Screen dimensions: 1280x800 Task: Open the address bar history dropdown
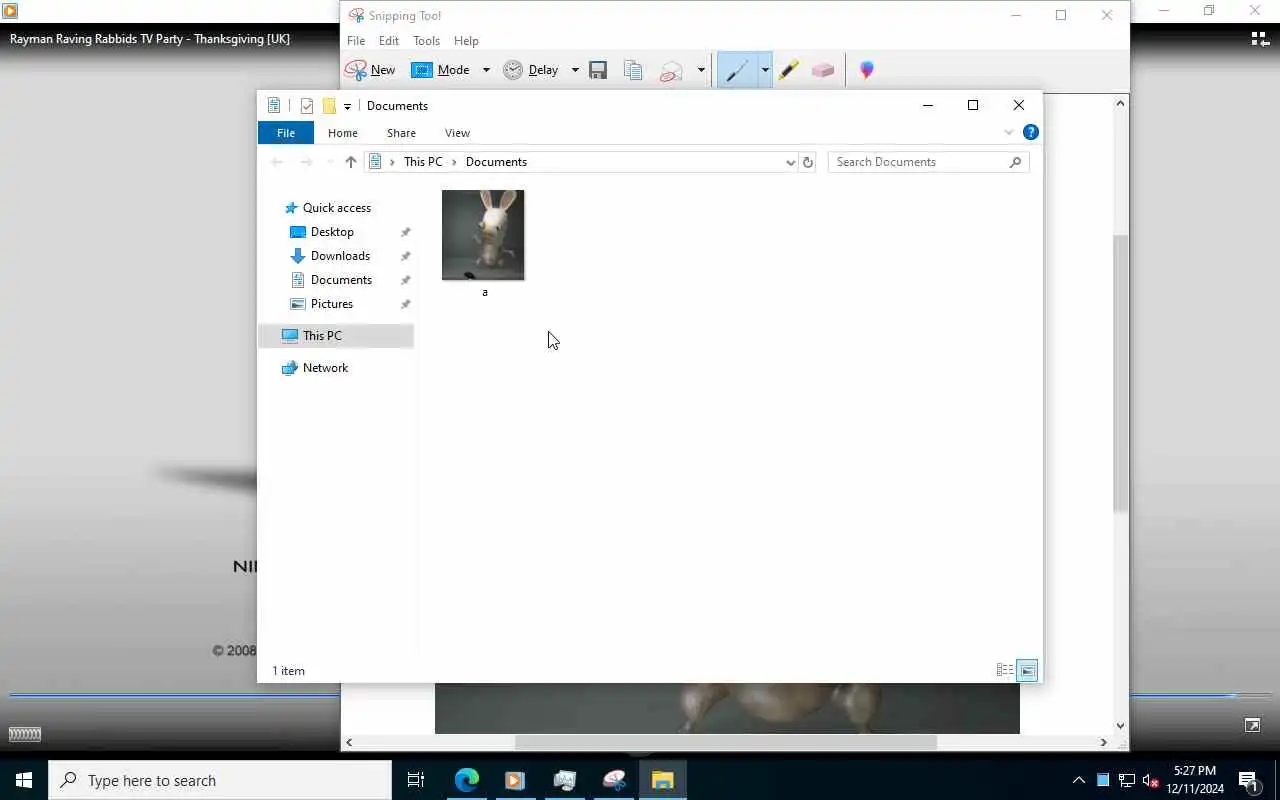tap(790, 162)
